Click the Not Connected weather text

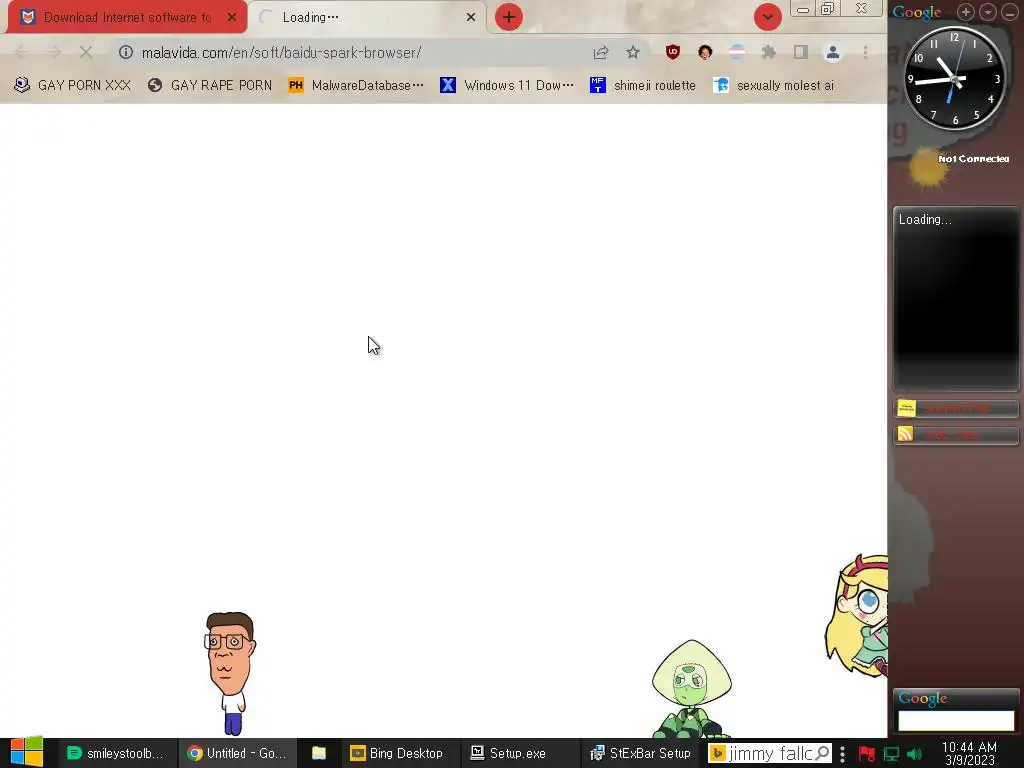973,159
